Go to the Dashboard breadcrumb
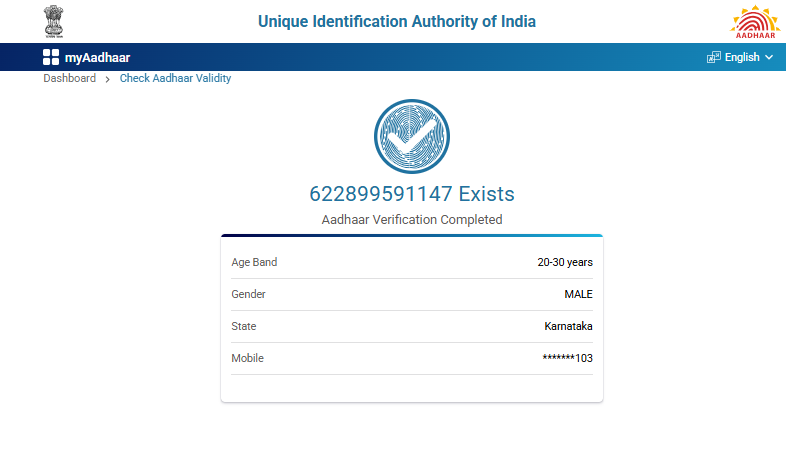This screenshot has height=452, width=786. coord(69,78)
